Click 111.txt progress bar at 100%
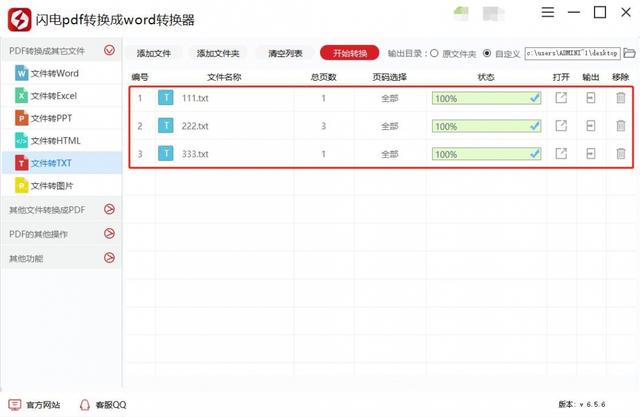Screen dimensions: 640x417 pyautogui.click(x=487, y=98)
